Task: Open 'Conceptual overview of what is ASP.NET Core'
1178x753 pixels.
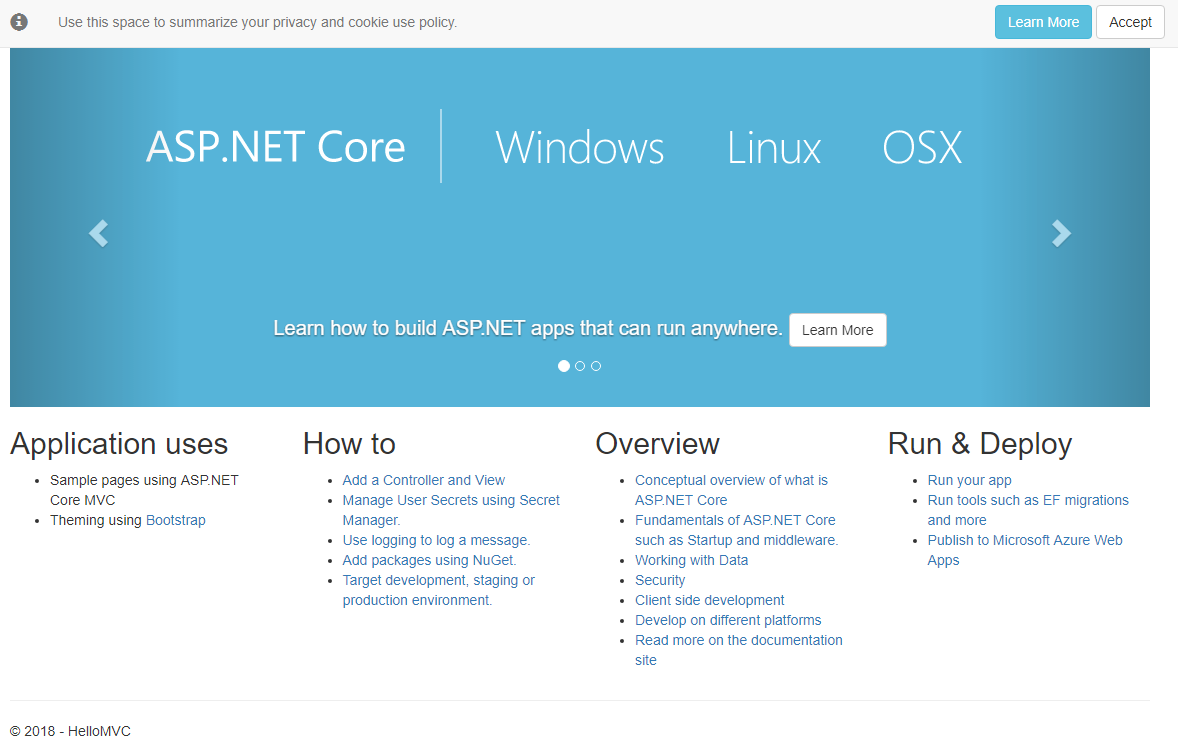Action: pos(731,490)
